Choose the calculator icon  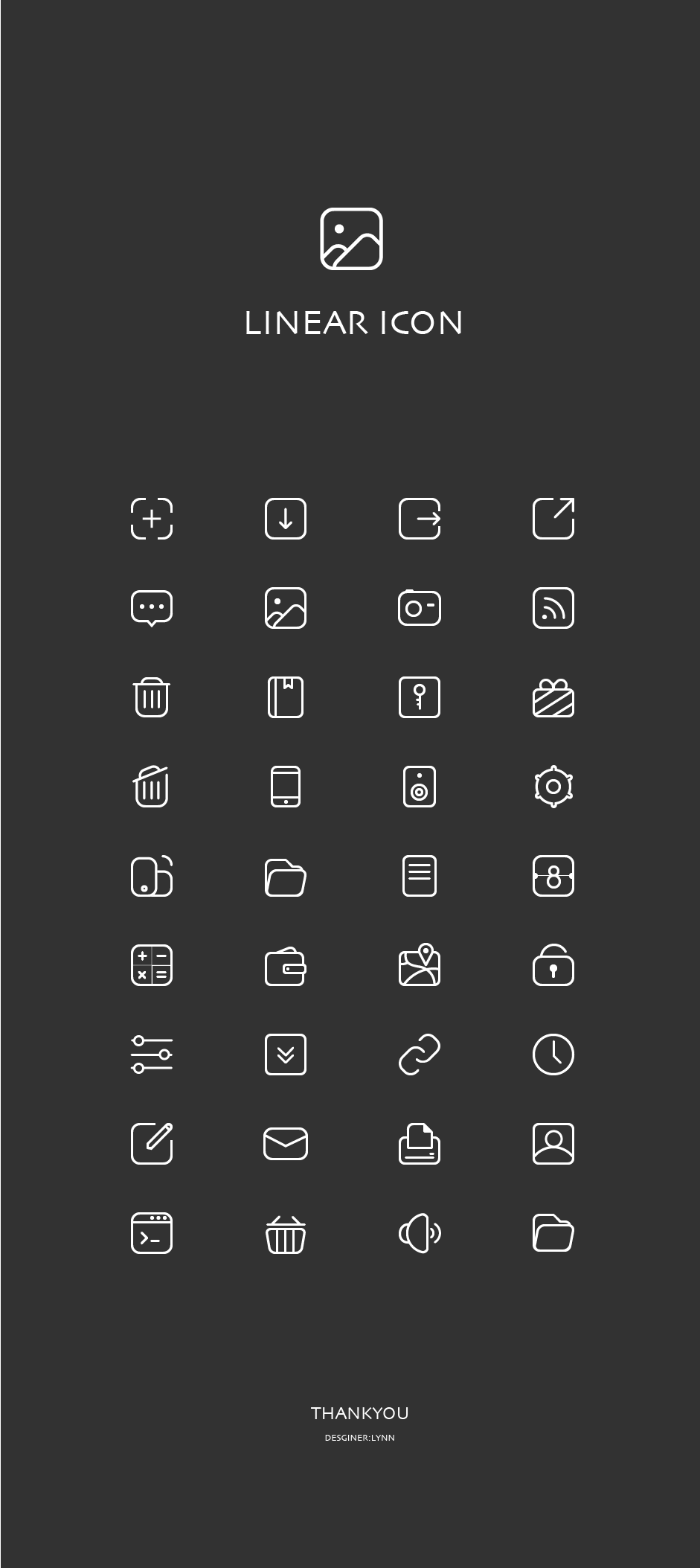point(152,965)
